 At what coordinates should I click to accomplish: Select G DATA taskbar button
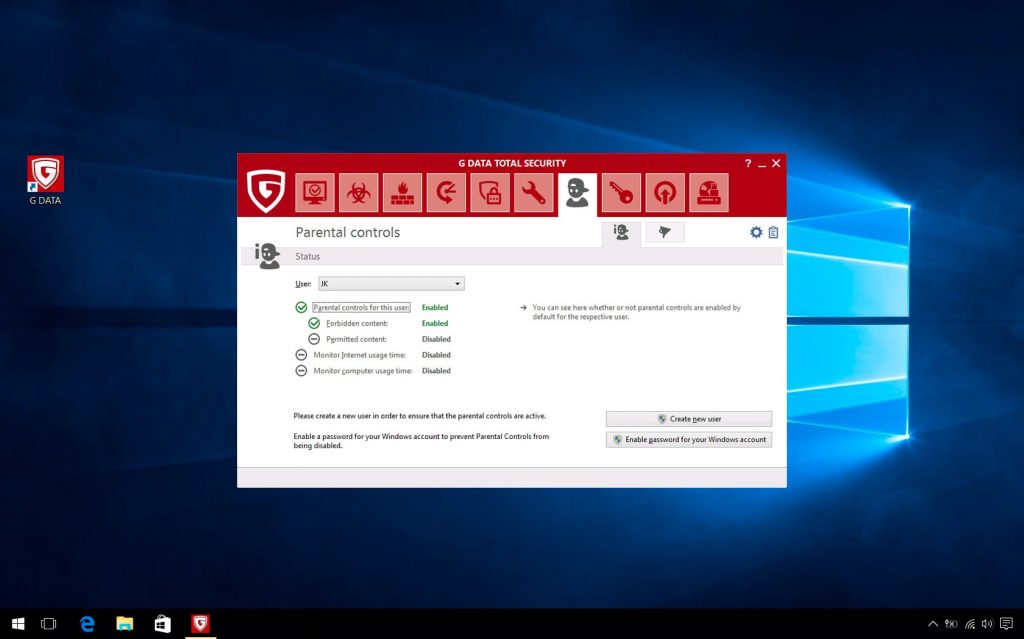pyautogui.click(x=200, y=624)
